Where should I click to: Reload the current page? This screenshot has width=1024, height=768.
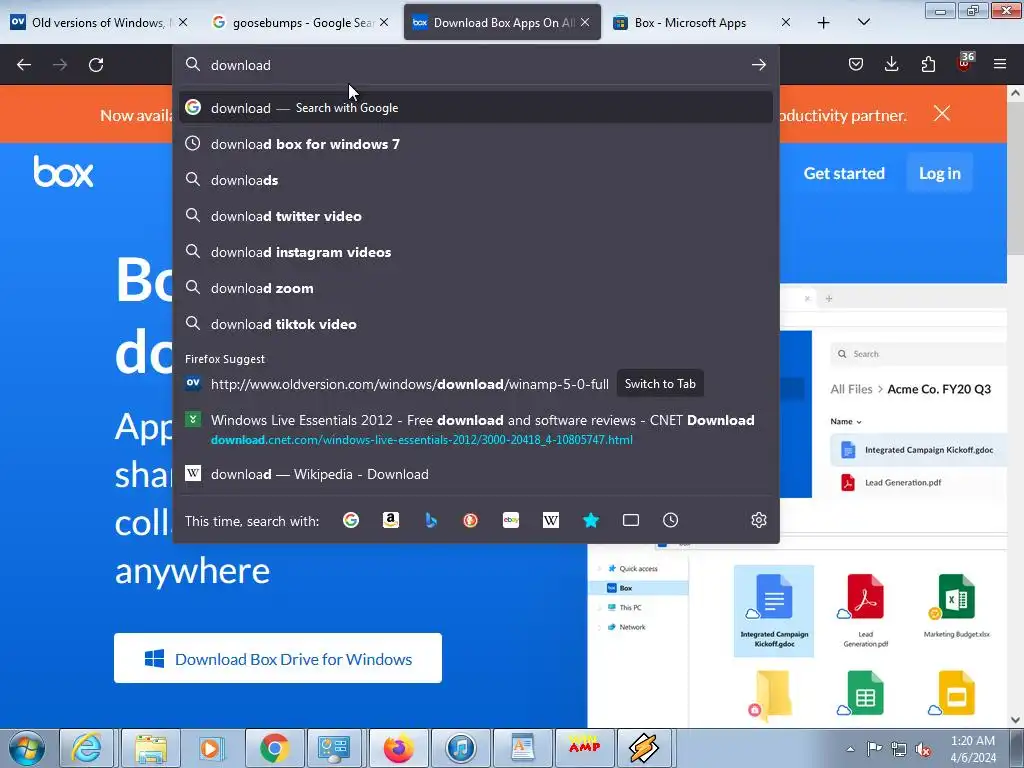[96, 65]
